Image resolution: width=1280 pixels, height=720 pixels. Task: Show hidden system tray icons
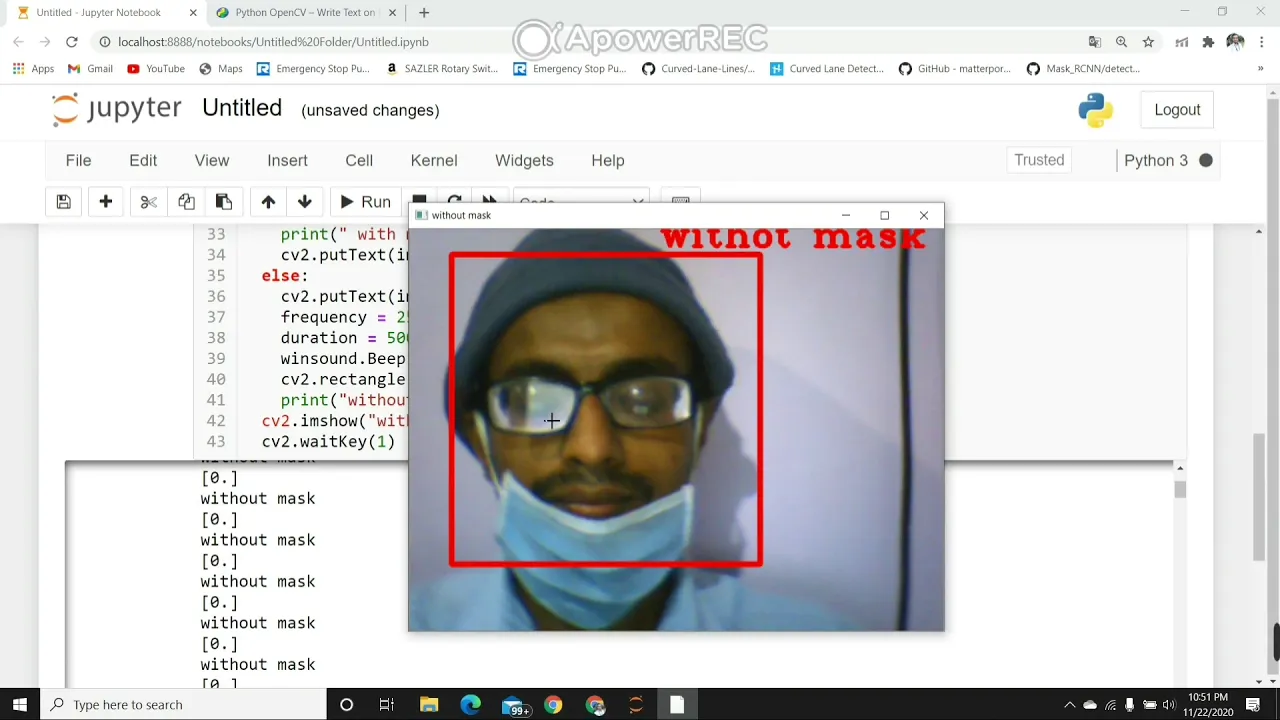coord(1069,705)
